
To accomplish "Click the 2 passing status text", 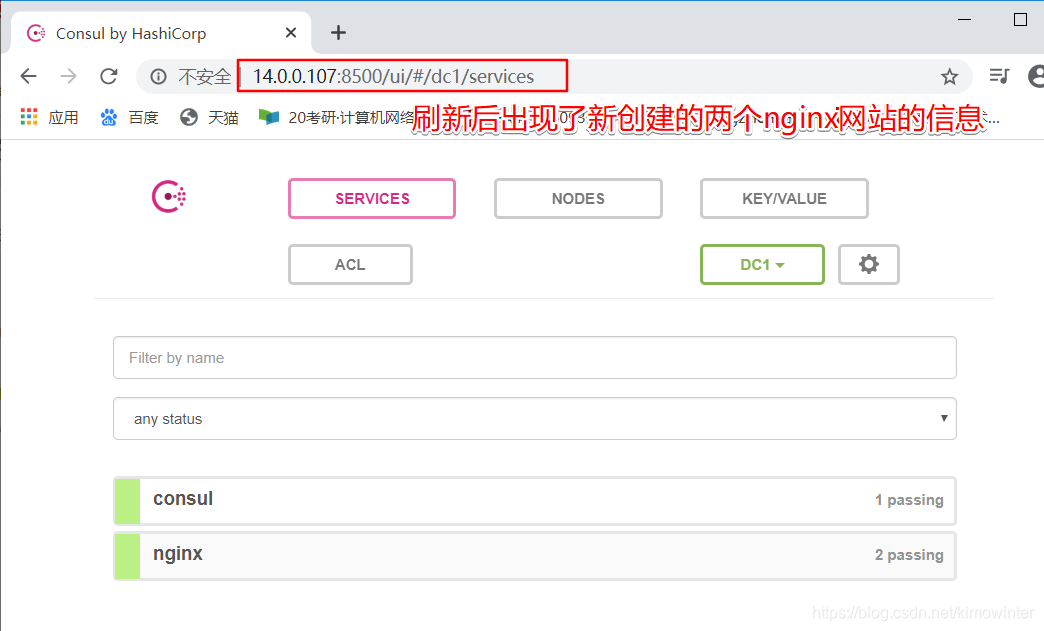I will [909, 555].
